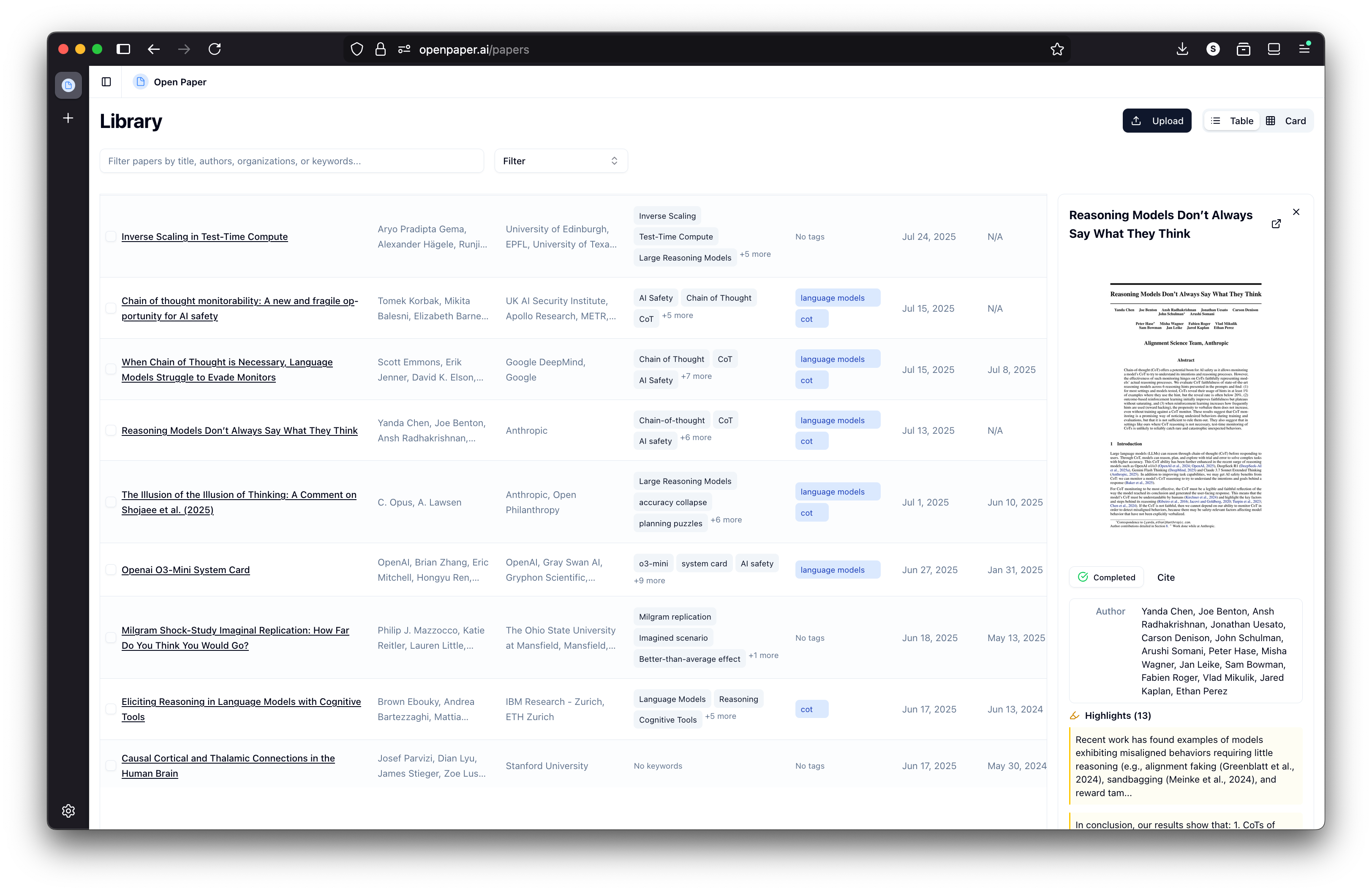Click the filter papers search field

(291, 161)
